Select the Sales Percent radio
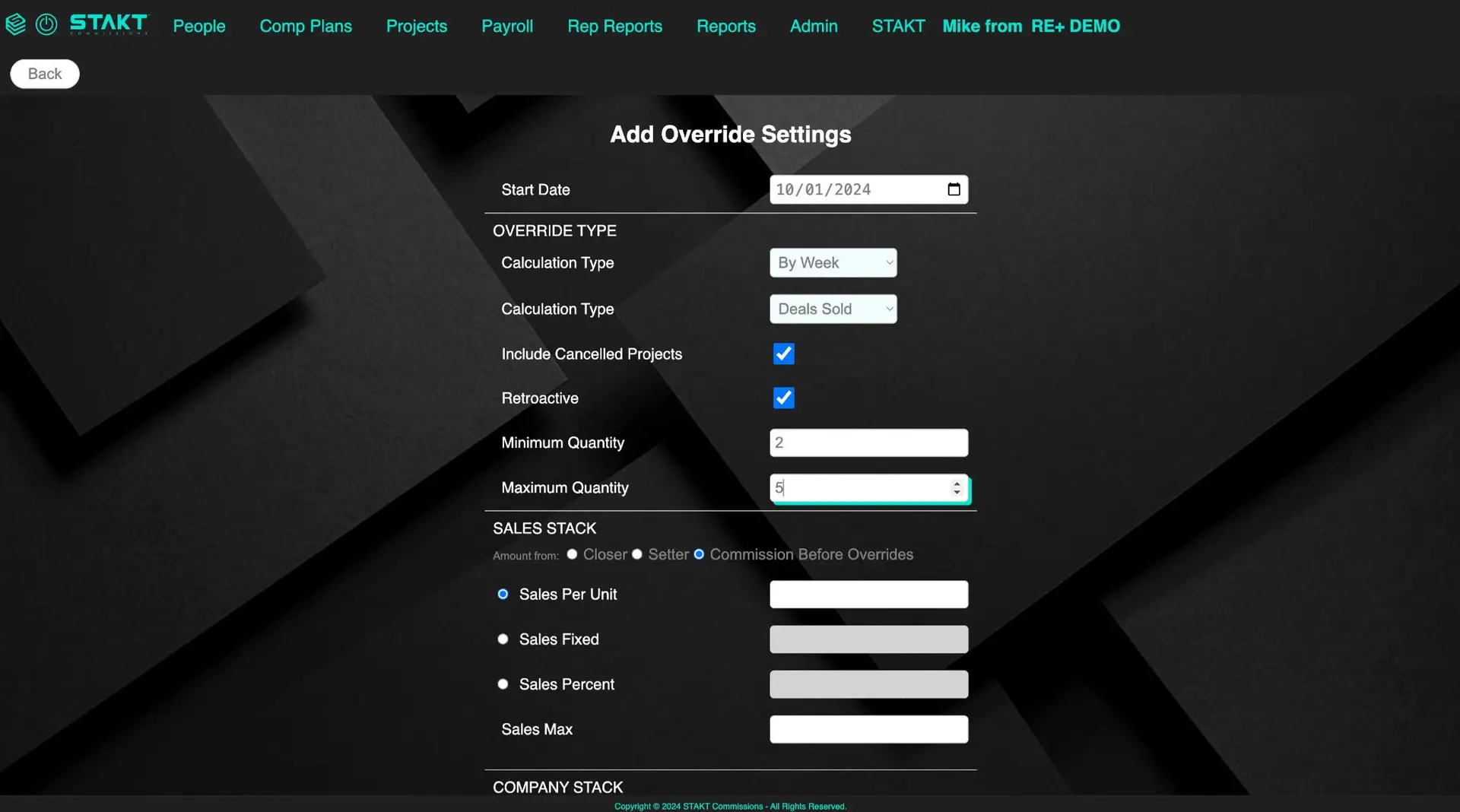The height and width of the screenshot is (812, 1460). point(503,684)
